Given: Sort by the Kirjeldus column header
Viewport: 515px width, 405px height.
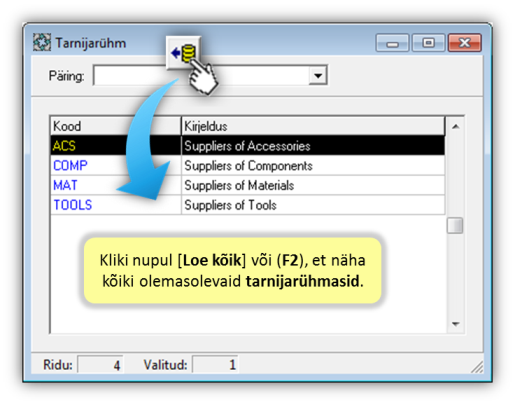Looking at the screenshot, I should point(313,126).
